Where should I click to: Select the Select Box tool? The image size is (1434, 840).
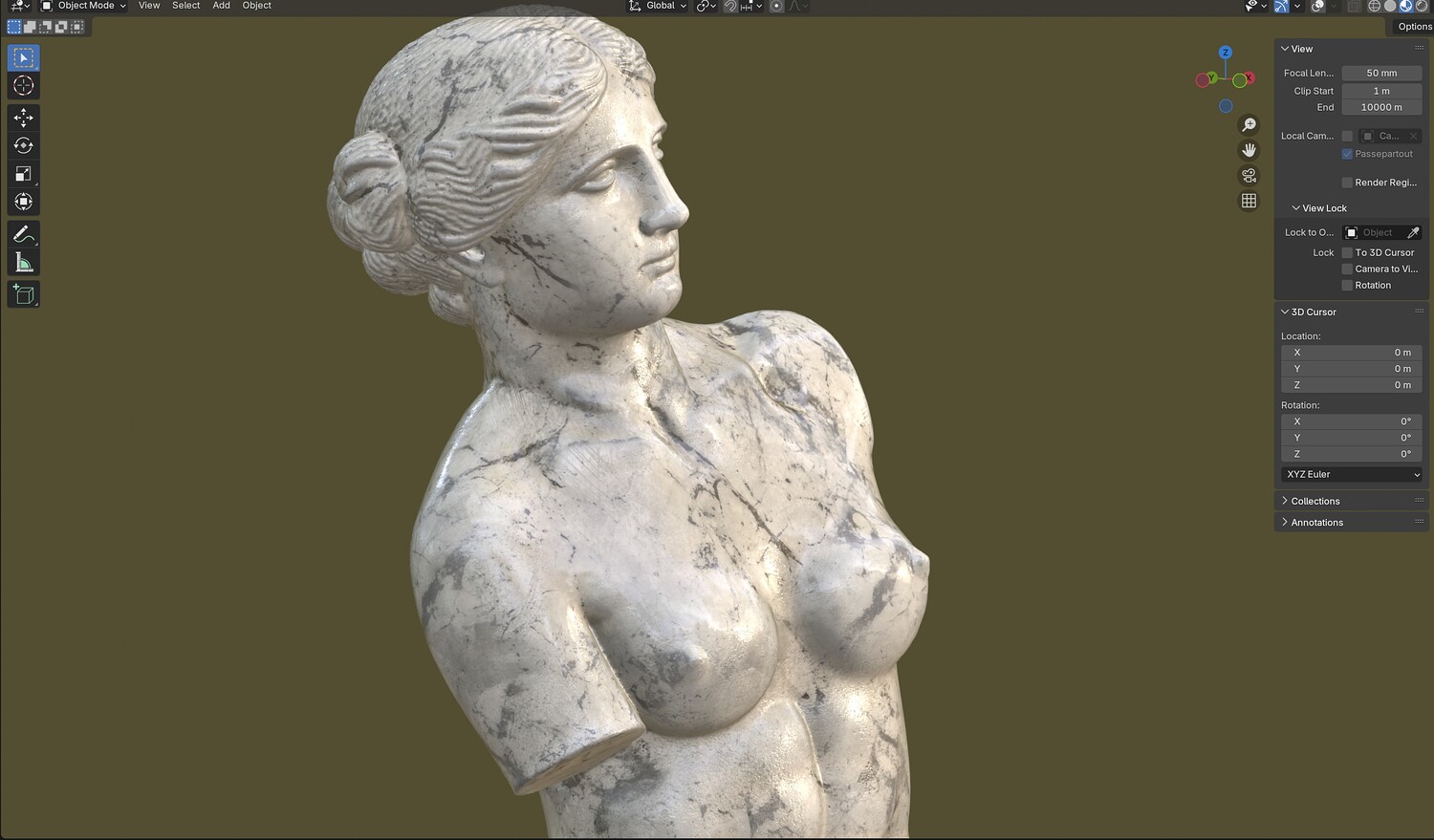(24, 58)
